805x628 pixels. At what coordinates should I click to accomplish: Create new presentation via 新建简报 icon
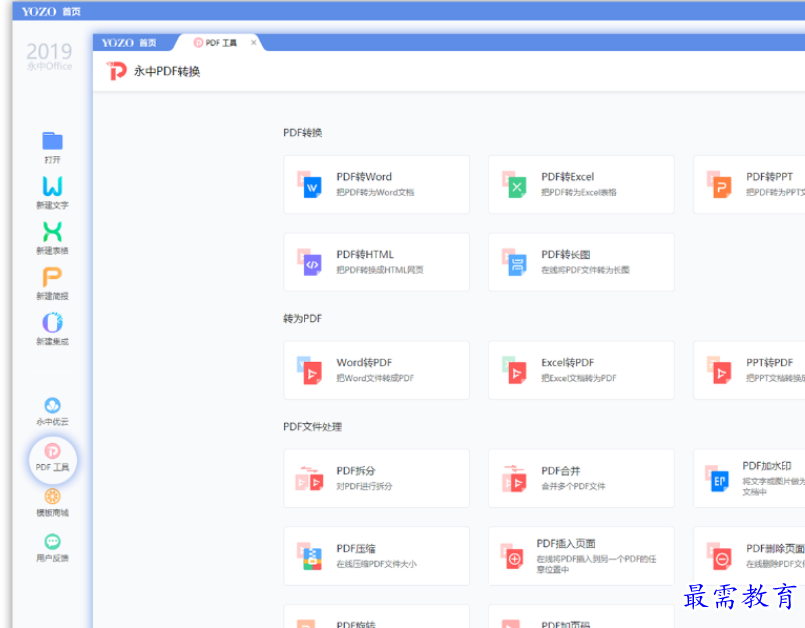click(52, 277)
